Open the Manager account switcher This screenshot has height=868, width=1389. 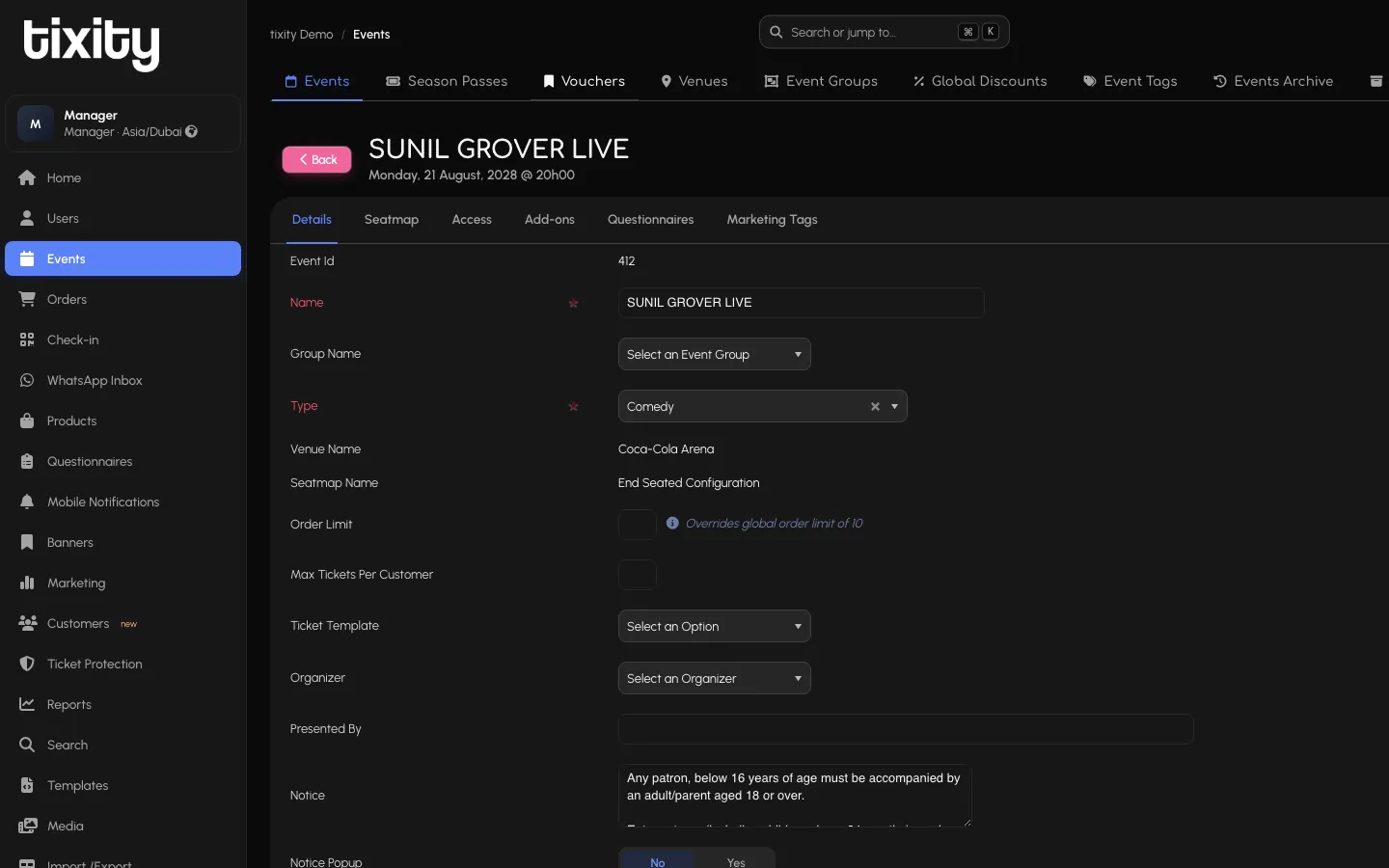123,123
